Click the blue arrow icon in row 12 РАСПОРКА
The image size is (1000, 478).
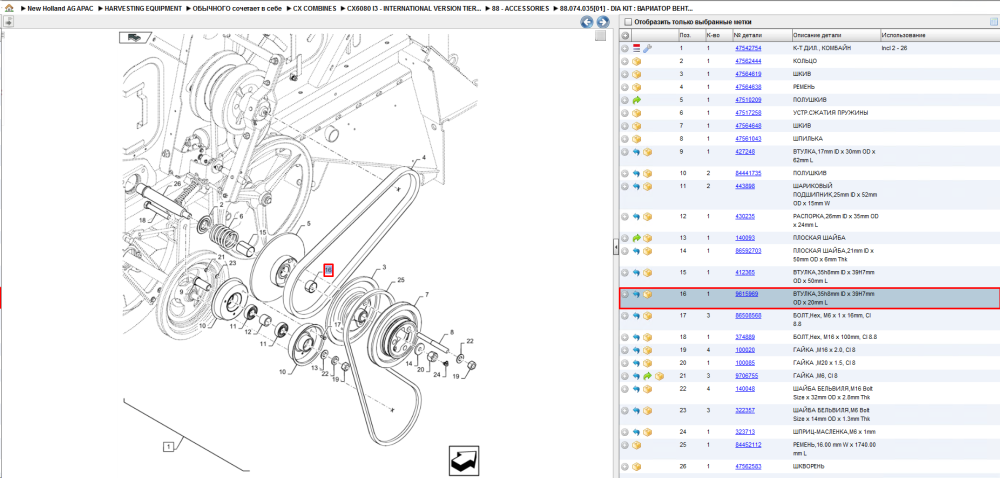[636, 217]
